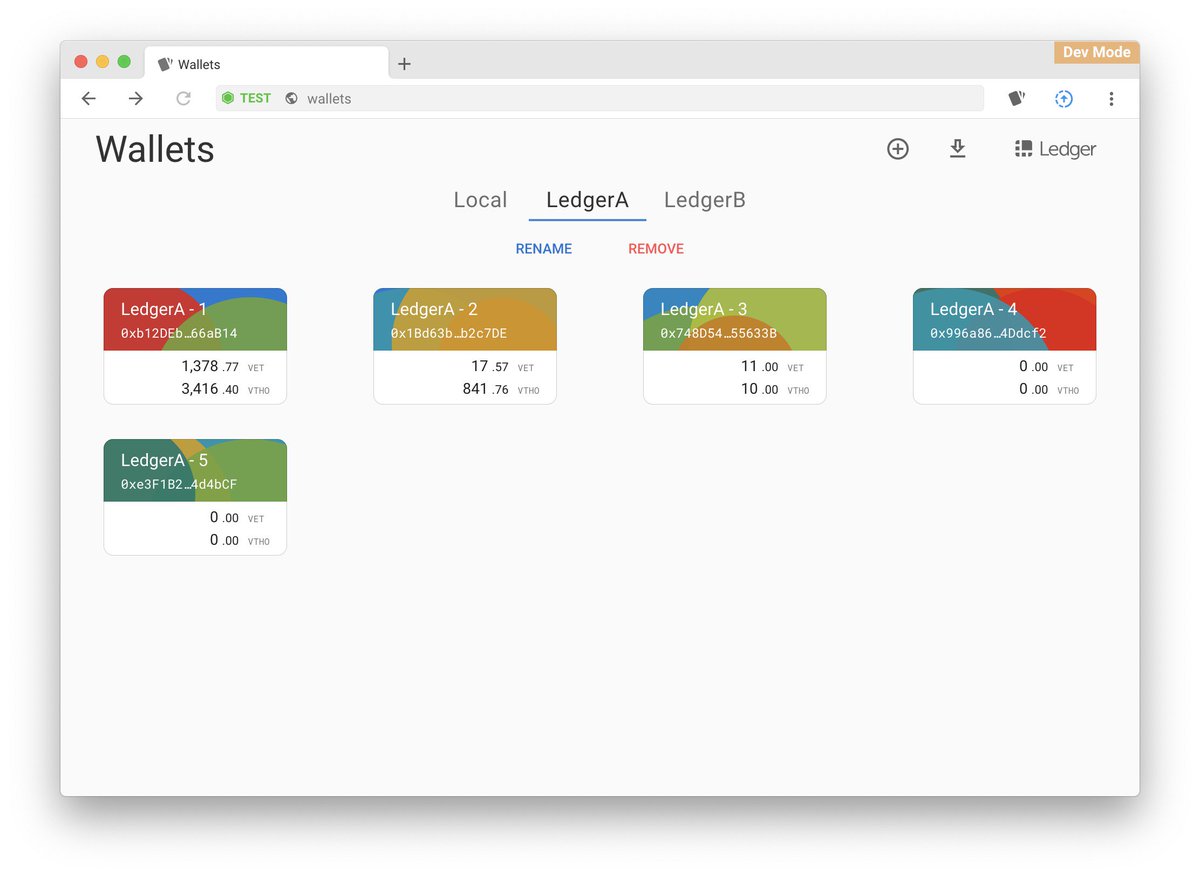Open a new tab with plus button
The width and height of the screenshot is (1200, 876).
click(404, 64)
